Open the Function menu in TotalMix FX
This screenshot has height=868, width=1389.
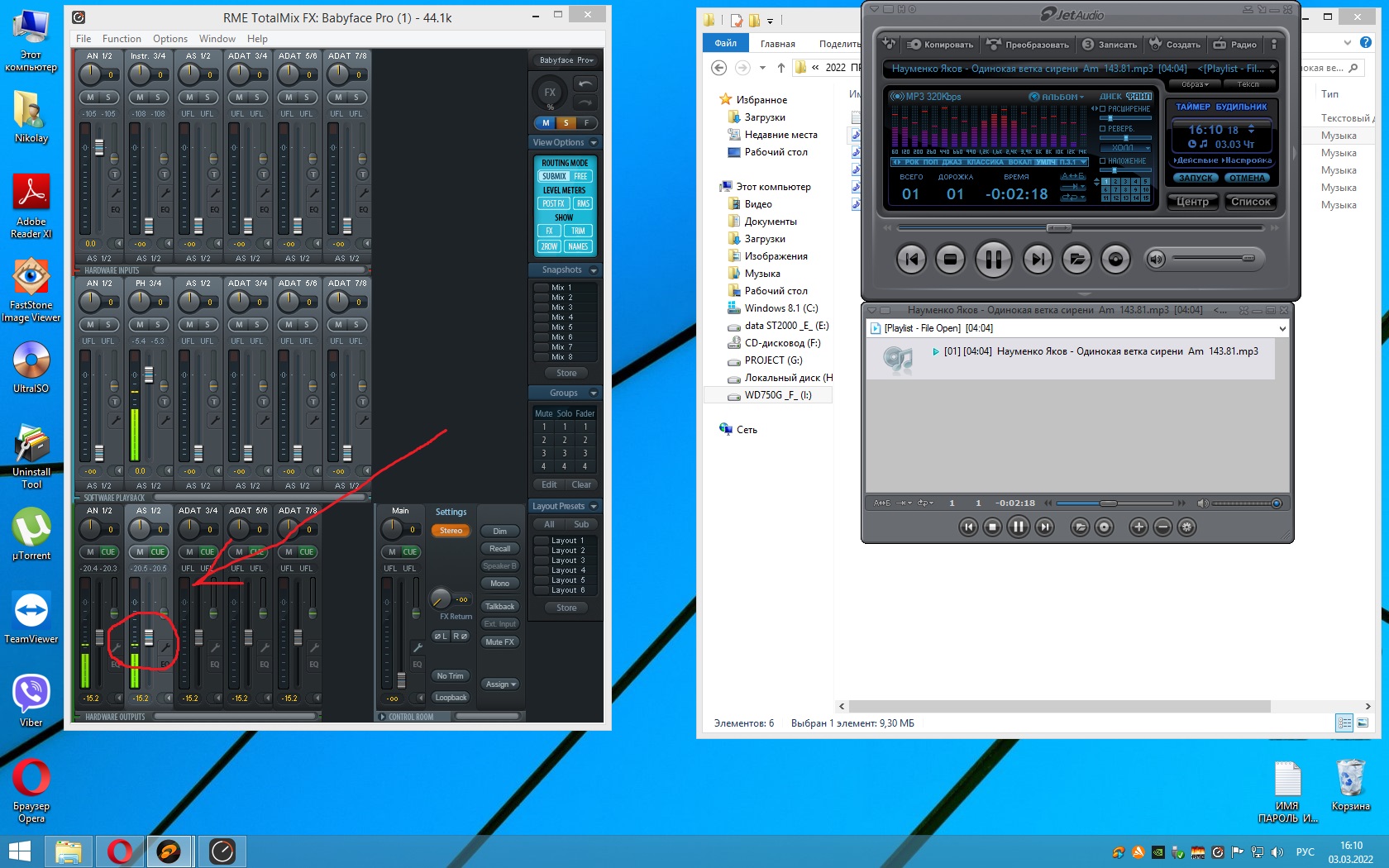point(122,39)
